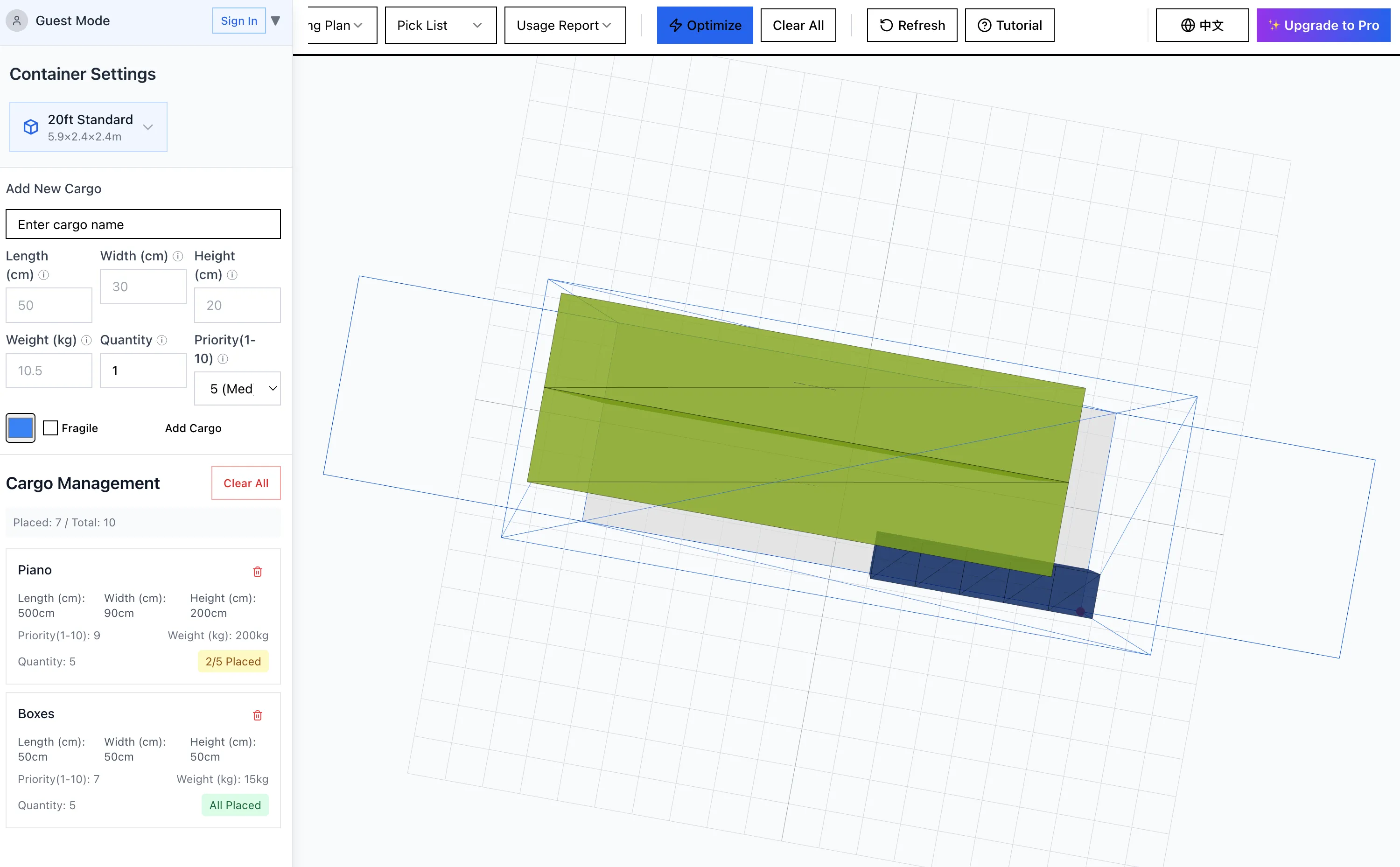1400x867 pixels.
Task: Click the Sign In button
Action: pyautogui.click(x=238, y=20)
